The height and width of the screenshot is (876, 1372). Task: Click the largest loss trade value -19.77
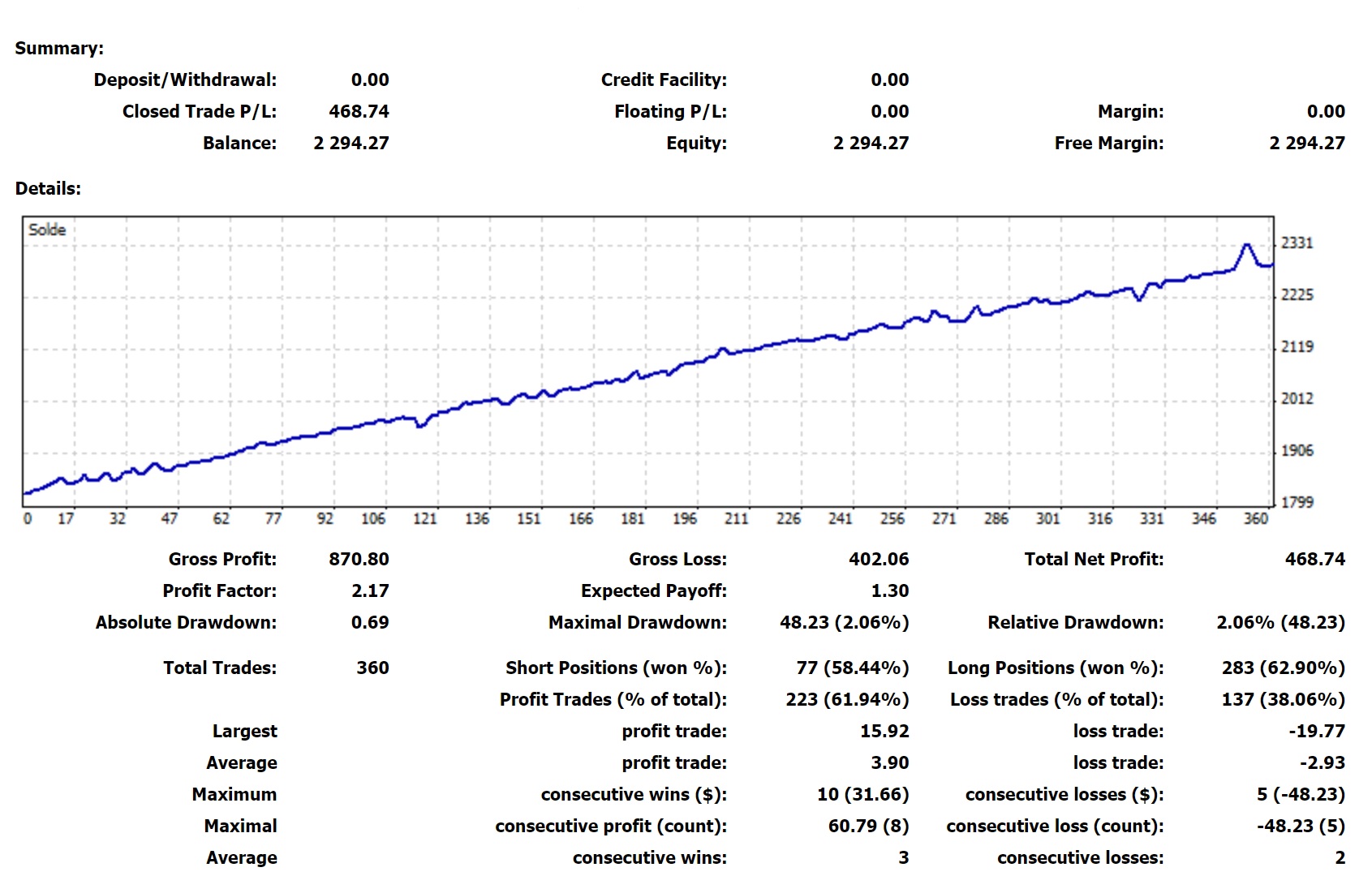point(1317,731)
